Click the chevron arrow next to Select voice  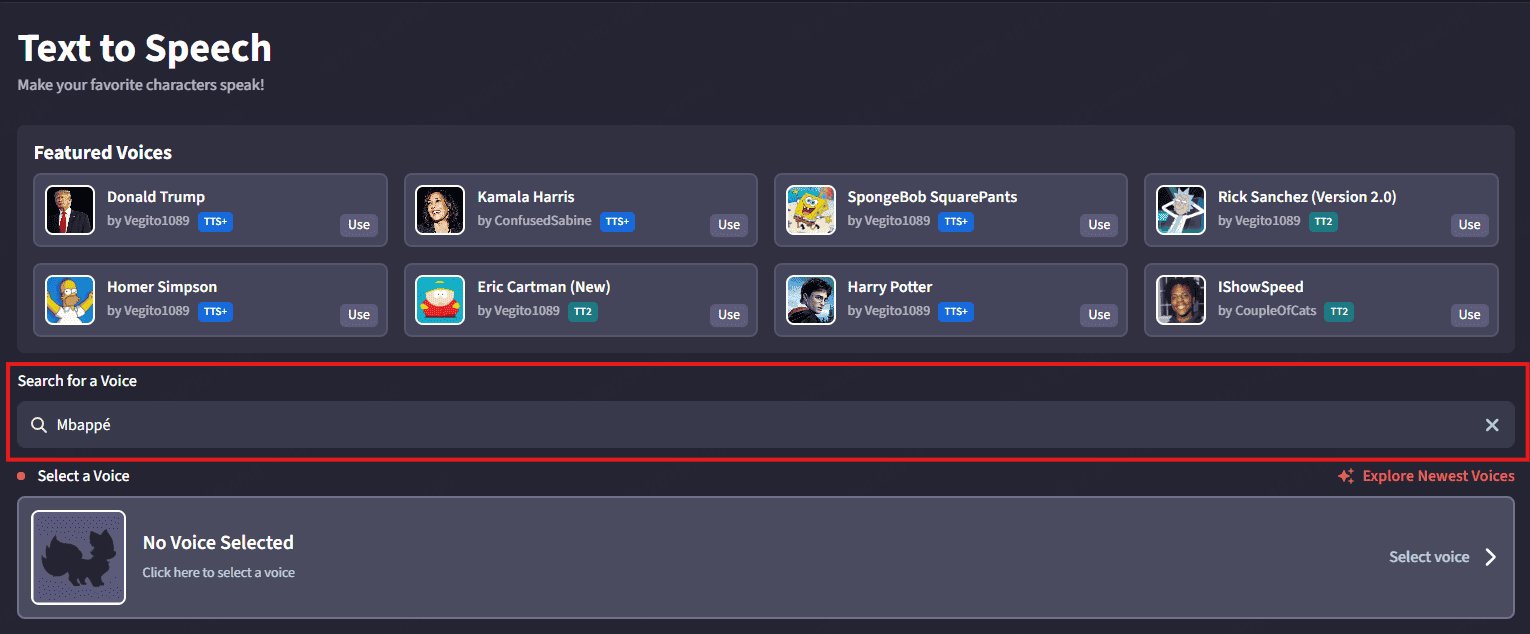point(1490,557)
